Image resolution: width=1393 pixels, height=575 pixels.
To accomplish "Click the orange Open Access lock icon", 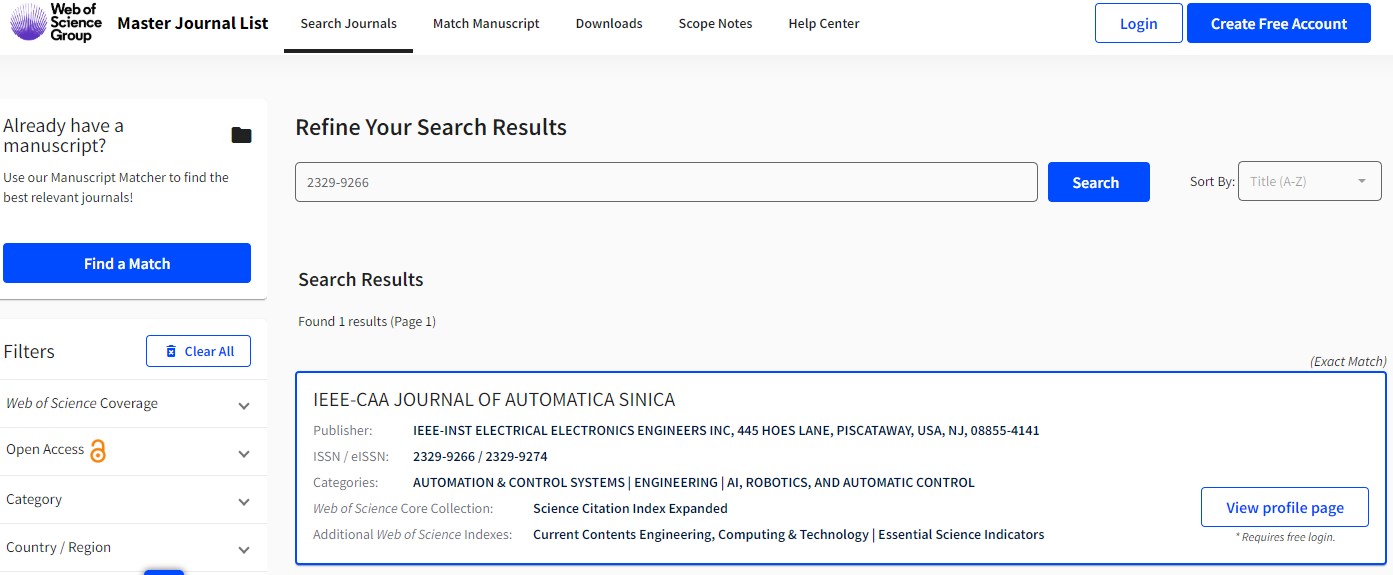I will coord(98,451).
